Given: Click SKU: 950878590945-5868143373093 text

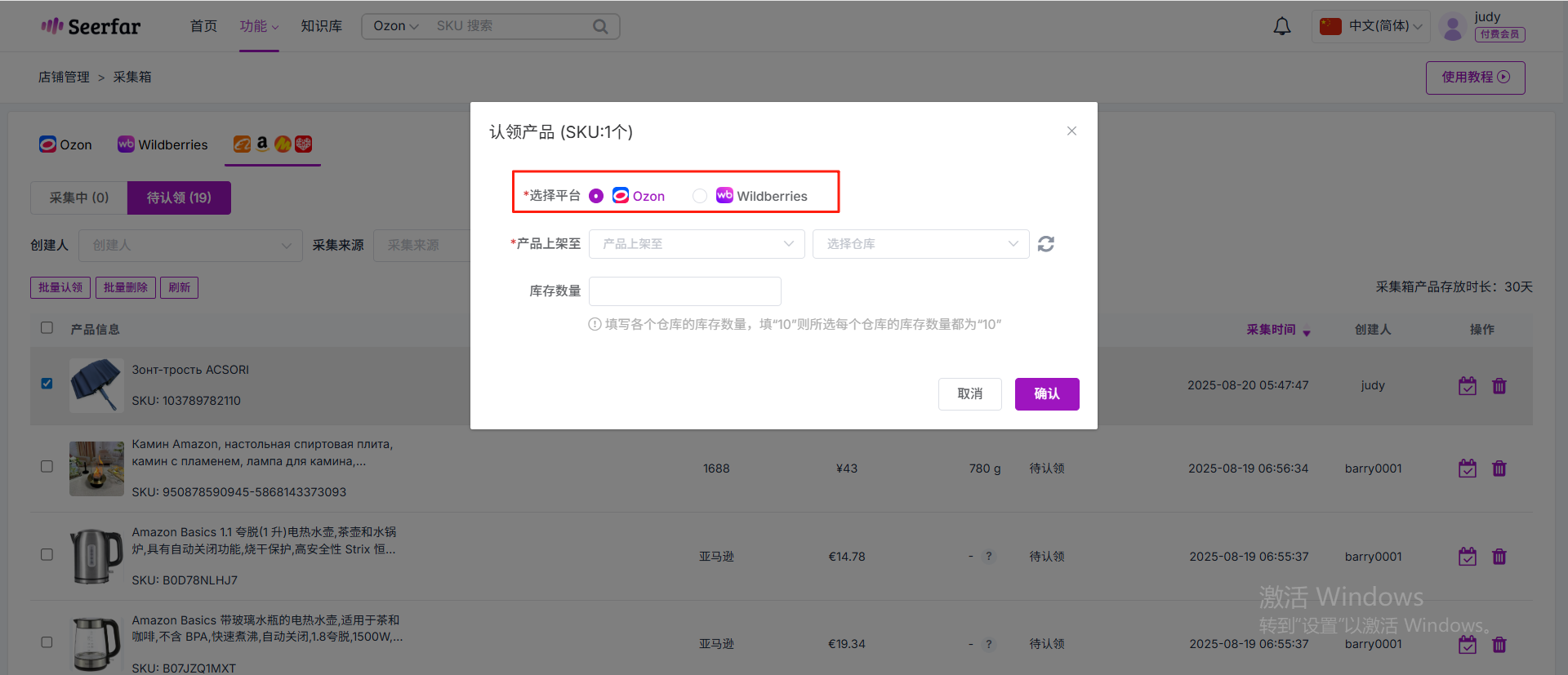Looking at the screenshot, I should [239, 492].
